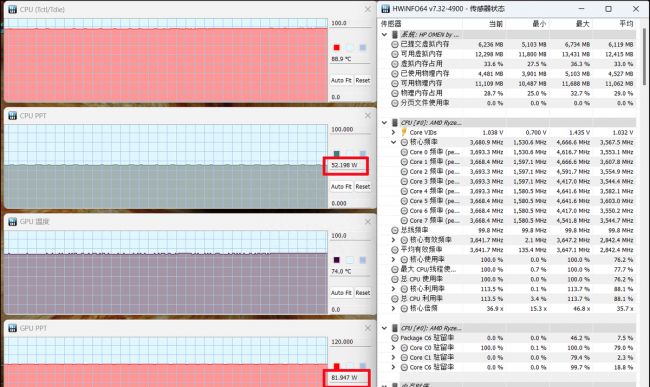This screenshot has width=650, height=387.
Task: Click the 120.000 max value field in GPU PPT graph
Action: click(x=350, y=342)
